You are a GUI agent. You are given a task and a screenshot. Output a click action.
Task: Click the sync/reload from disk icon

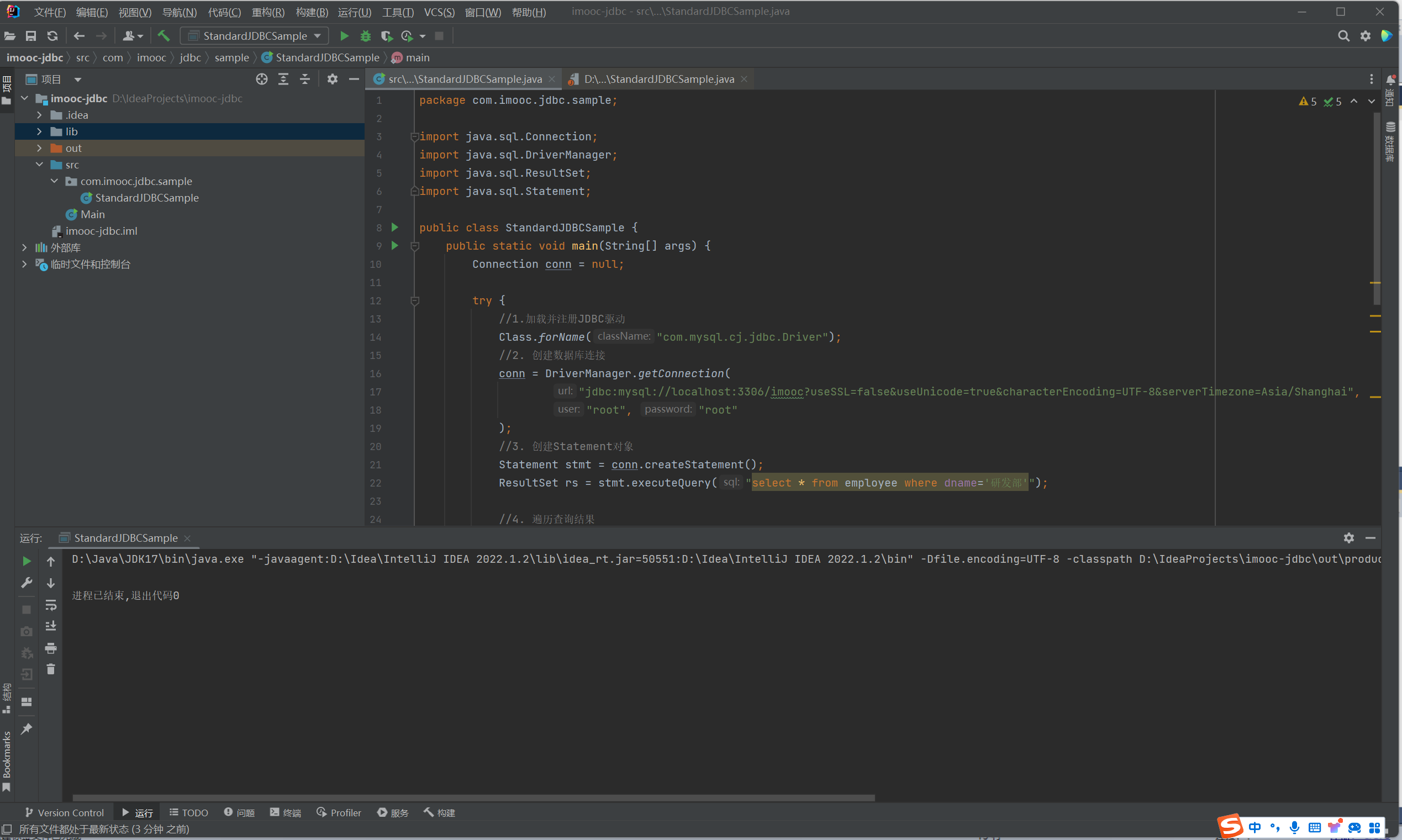(52, 36)
